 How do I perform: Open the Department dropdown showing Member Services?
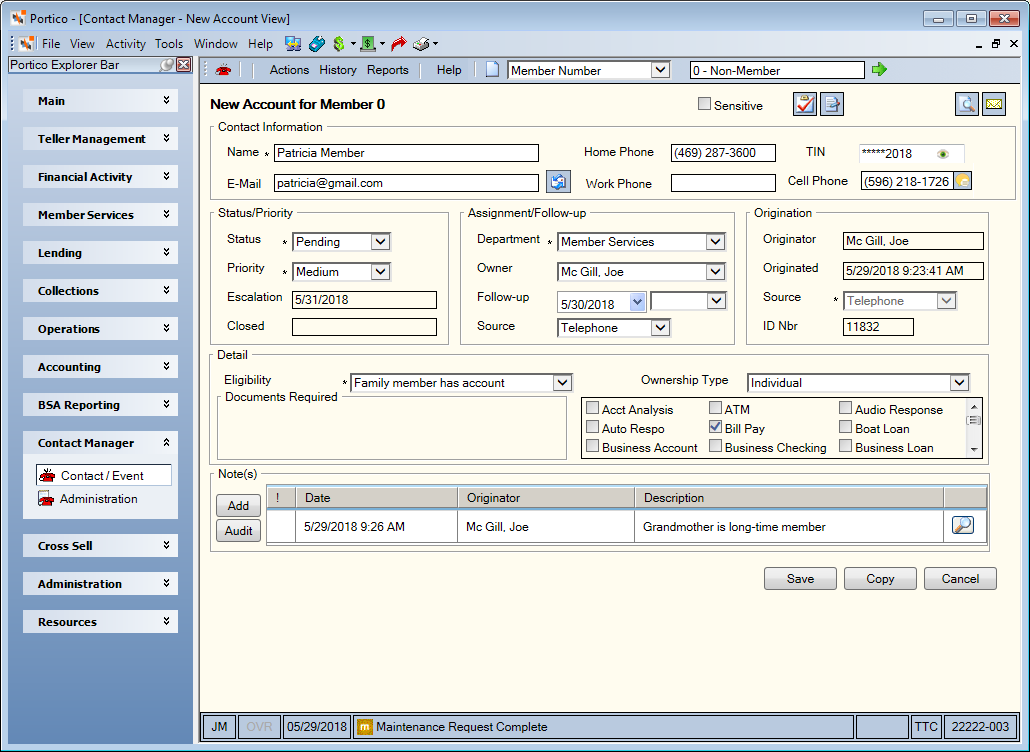(715, 242)
